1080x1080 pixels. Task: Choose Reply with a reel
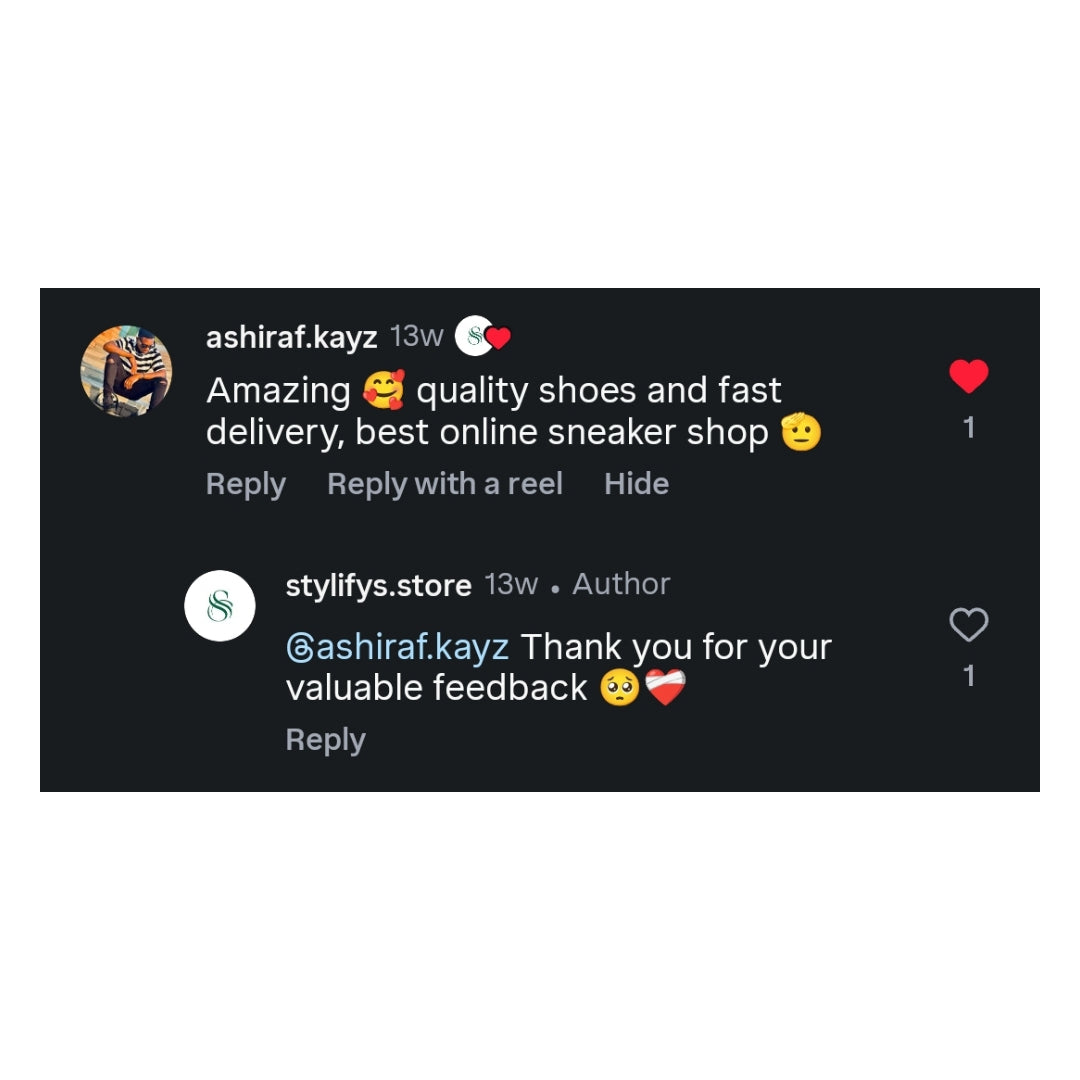click(445, 484)
